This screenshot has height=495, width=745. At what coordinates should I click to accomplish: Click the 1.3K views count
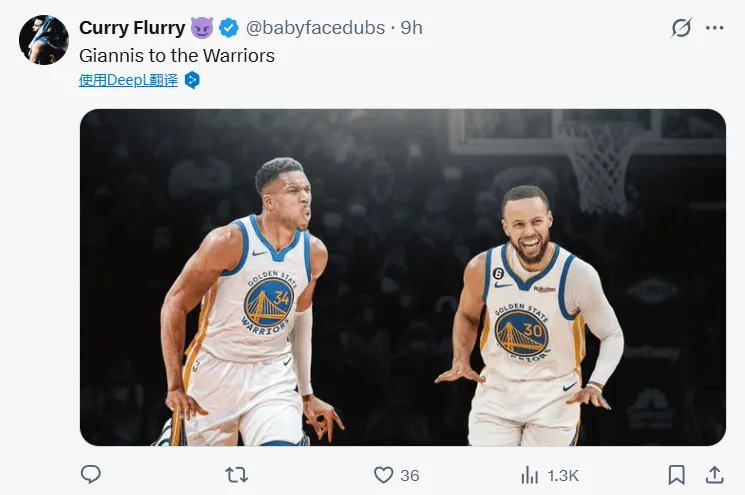click(562, 474)
